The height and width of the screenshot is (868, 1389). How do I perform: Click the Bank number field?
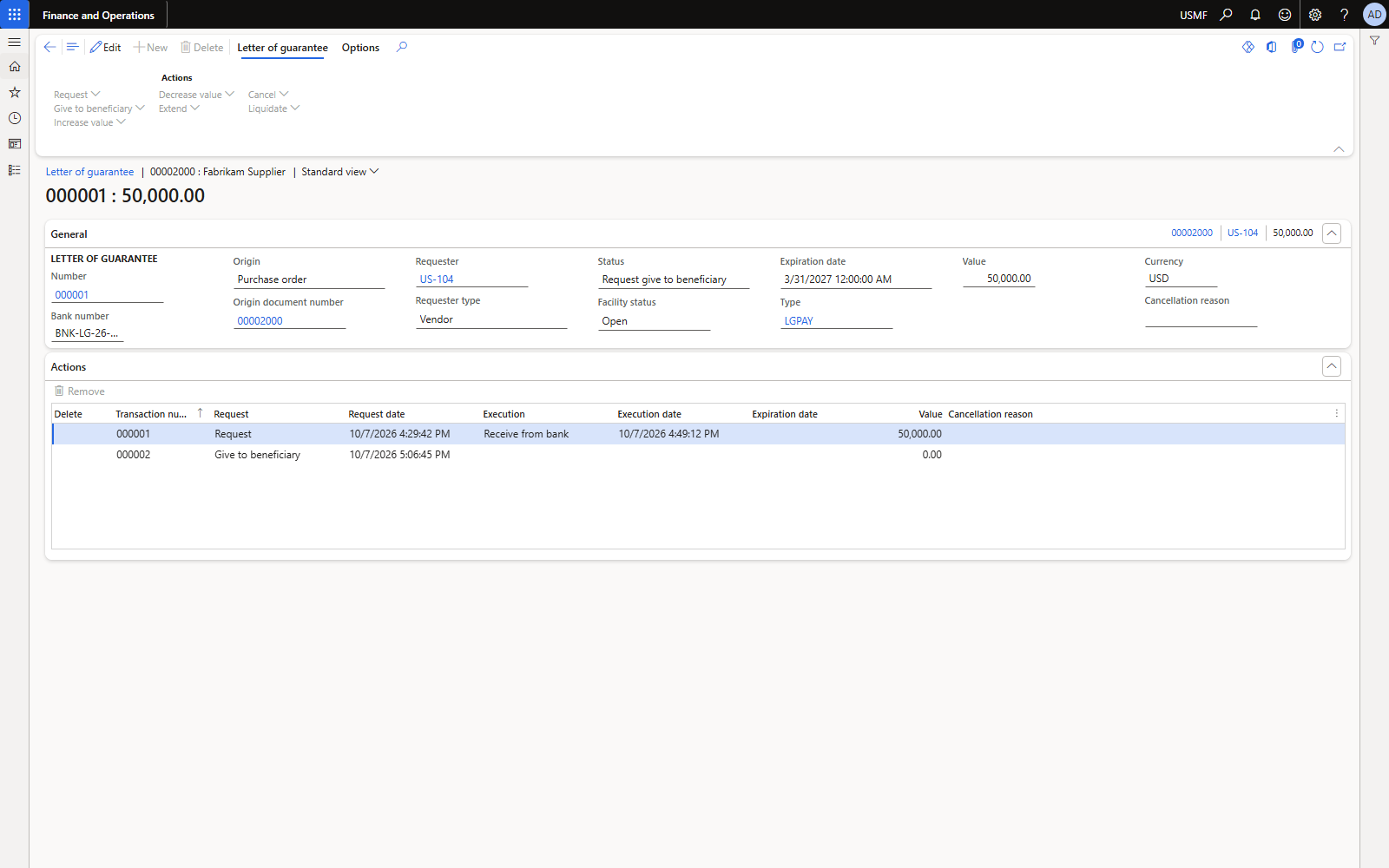point(87,333)
